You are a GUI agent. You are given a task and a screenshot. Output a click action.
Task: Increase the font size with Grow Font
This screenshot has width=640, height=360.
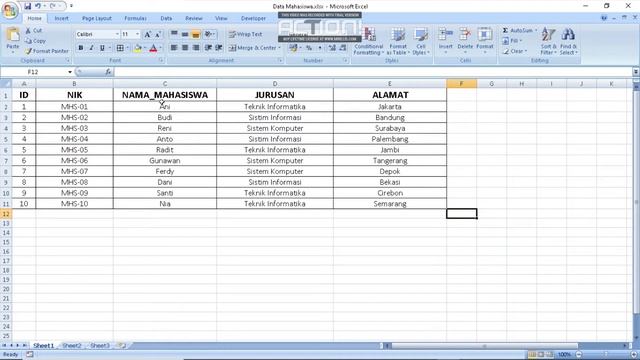pos(147,35)
